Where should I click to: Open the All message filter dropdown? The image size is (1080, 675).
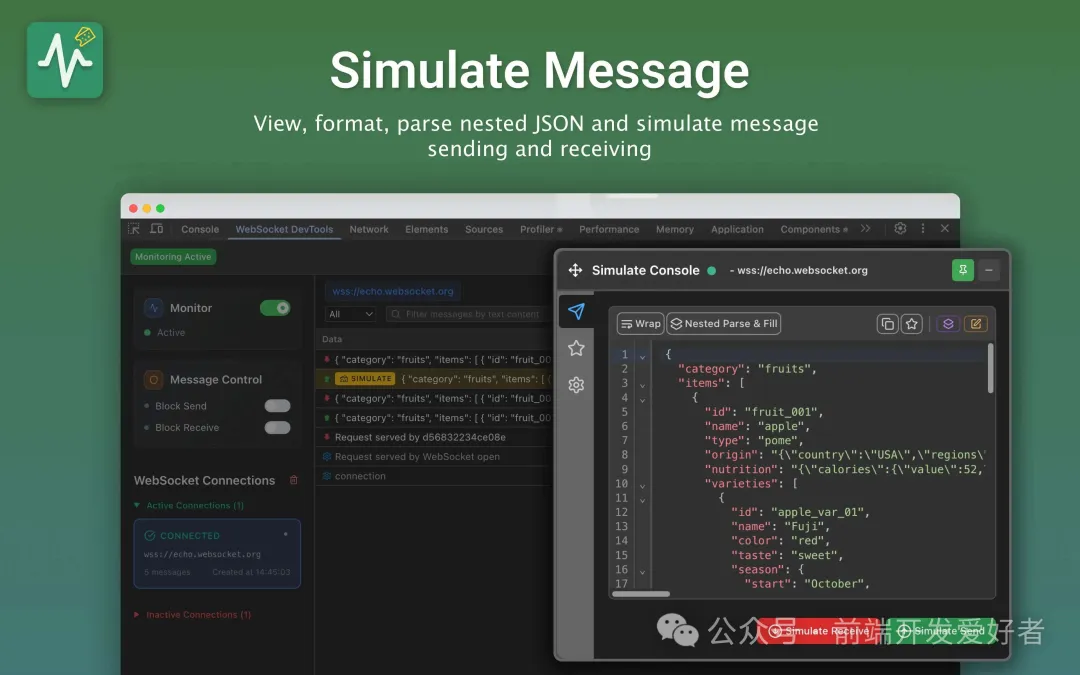tap(351, 314)
